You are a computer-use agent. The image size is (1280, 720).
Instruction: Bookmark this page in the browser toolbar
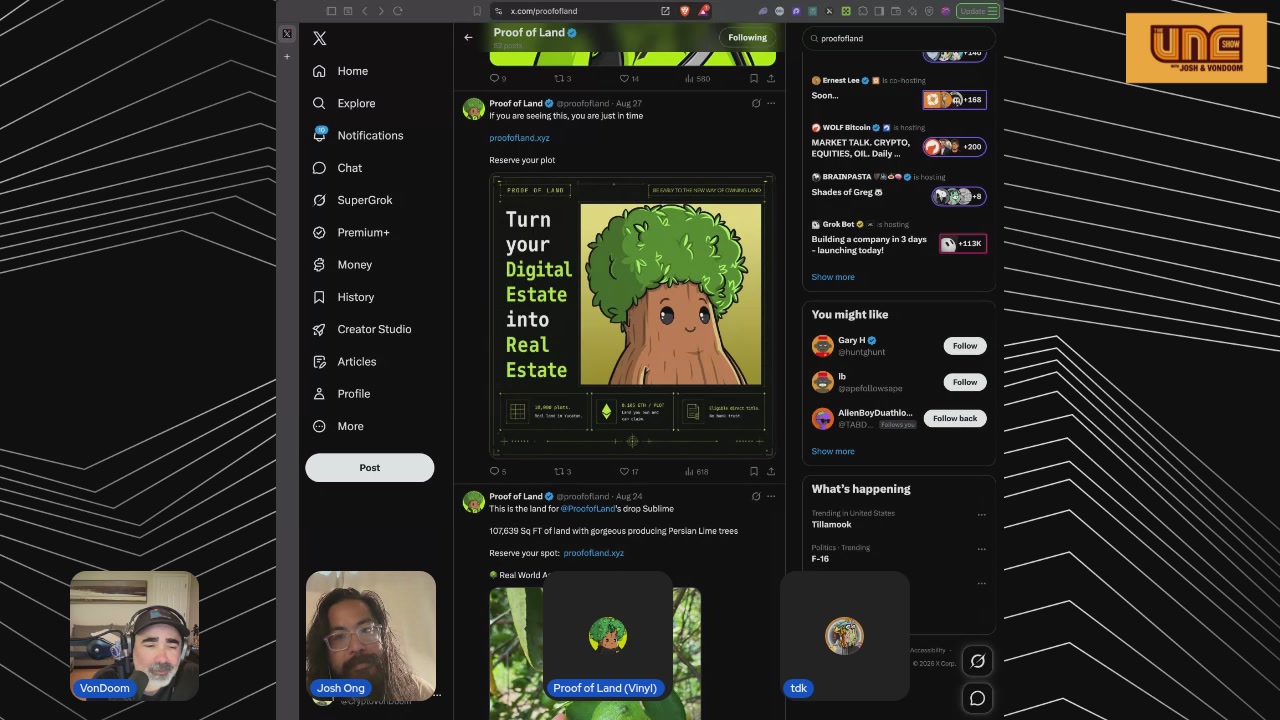pyautogui.click(x=477, y=11)
